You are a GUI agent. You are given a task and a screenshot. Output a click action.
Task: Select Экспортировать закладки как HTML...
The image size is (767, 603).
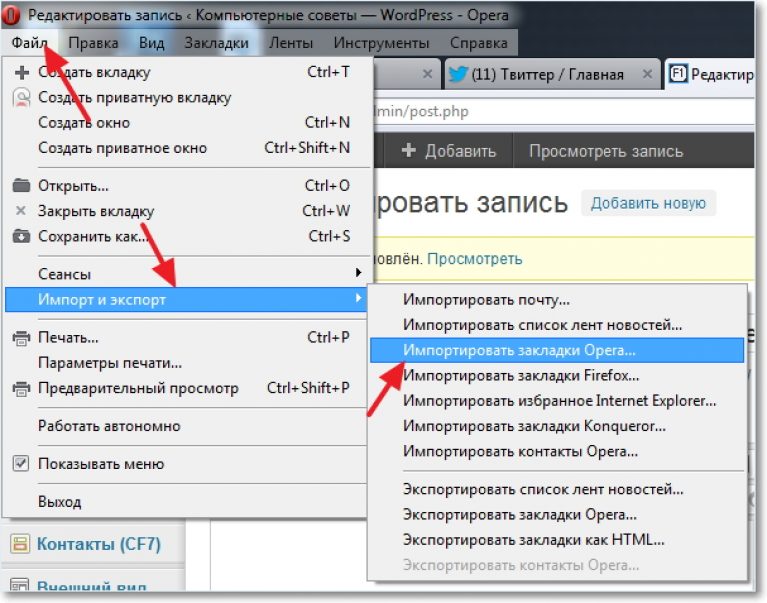pyautogui.click(x=557, y=540)
